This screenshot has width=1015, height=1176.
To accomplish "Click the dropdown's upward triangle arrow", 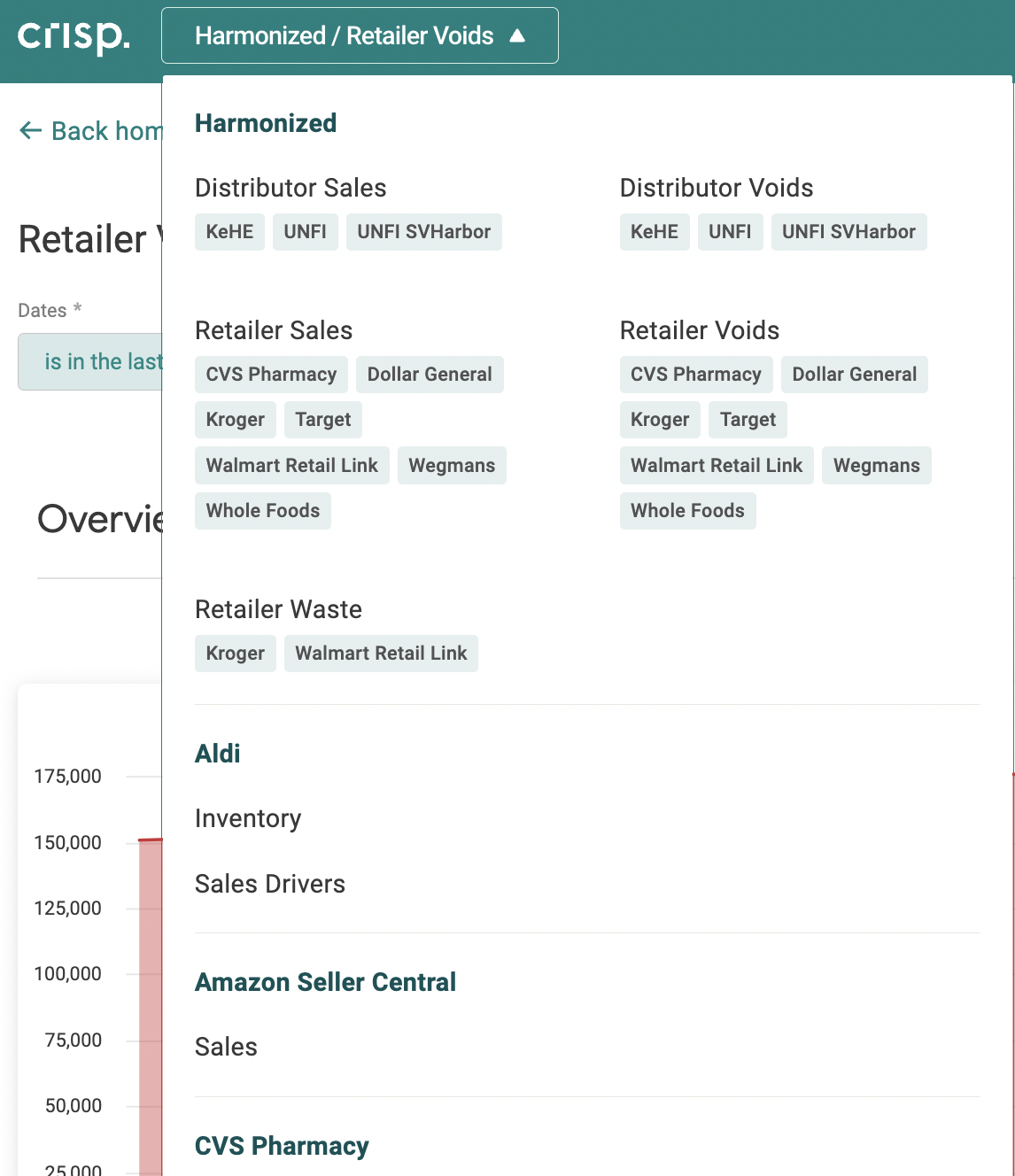I will pos(518,35).
